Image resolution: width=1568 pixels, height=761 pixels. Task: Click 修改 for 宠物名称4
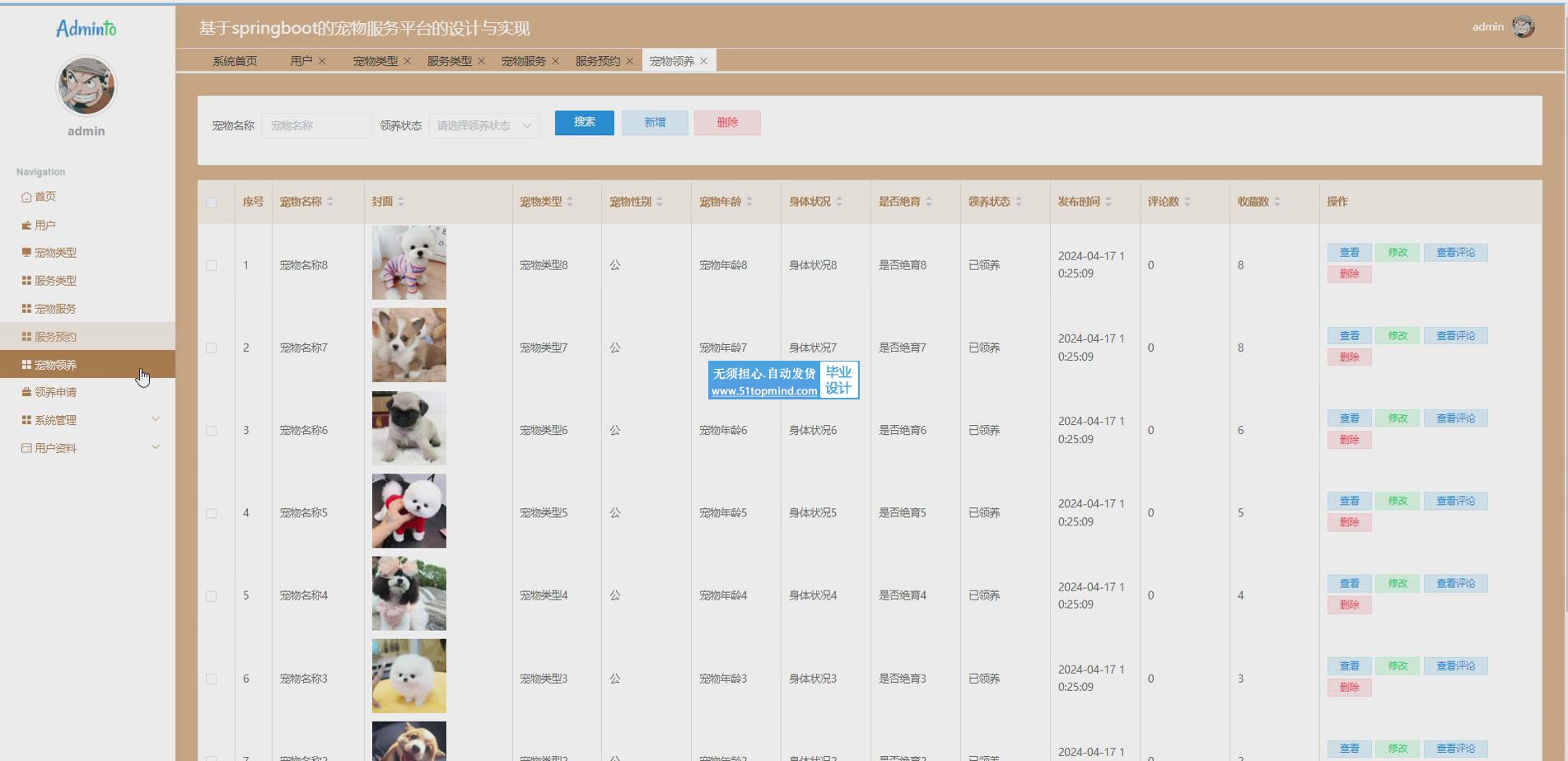click(1398, 583)
